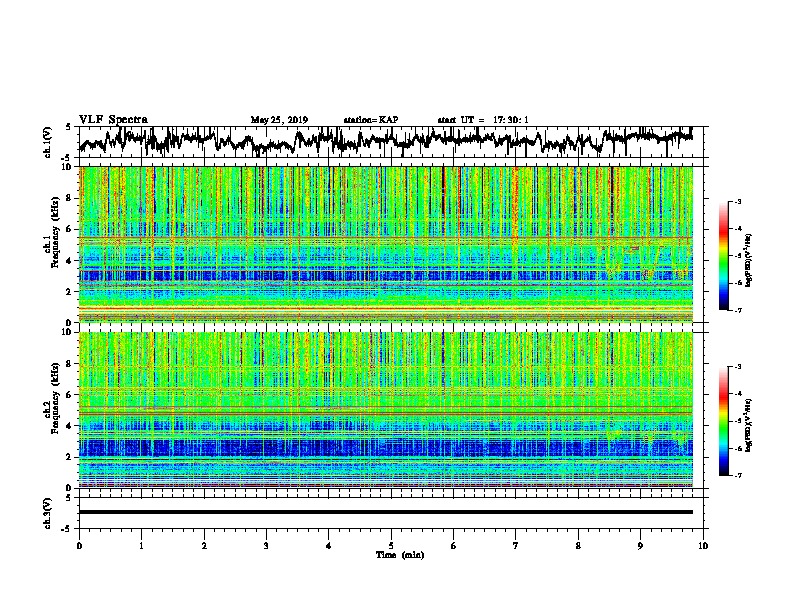Click the time axis tick label '1'

[x=141, y=545]
